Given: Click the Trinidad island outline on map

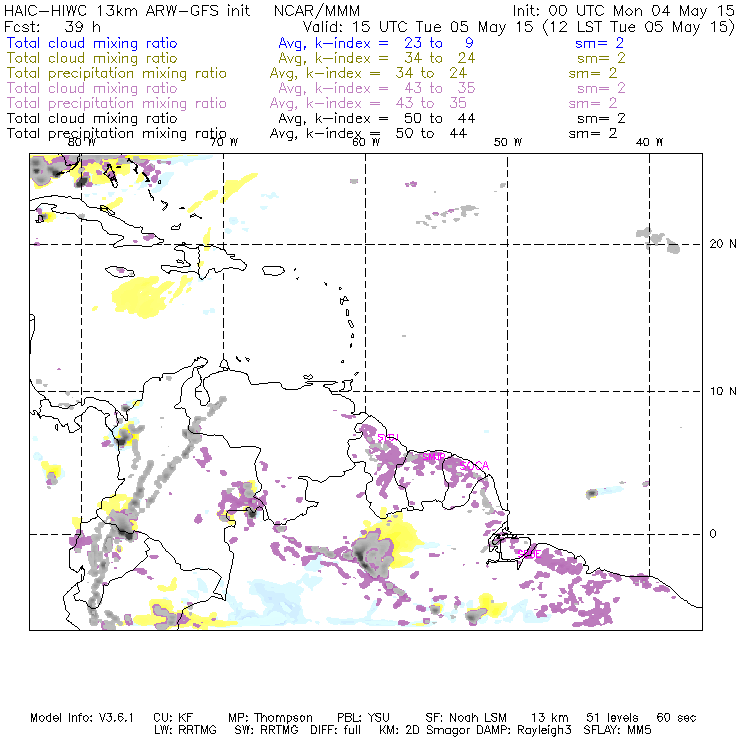Looking at the screenshot, I should (x=345, y=385).
